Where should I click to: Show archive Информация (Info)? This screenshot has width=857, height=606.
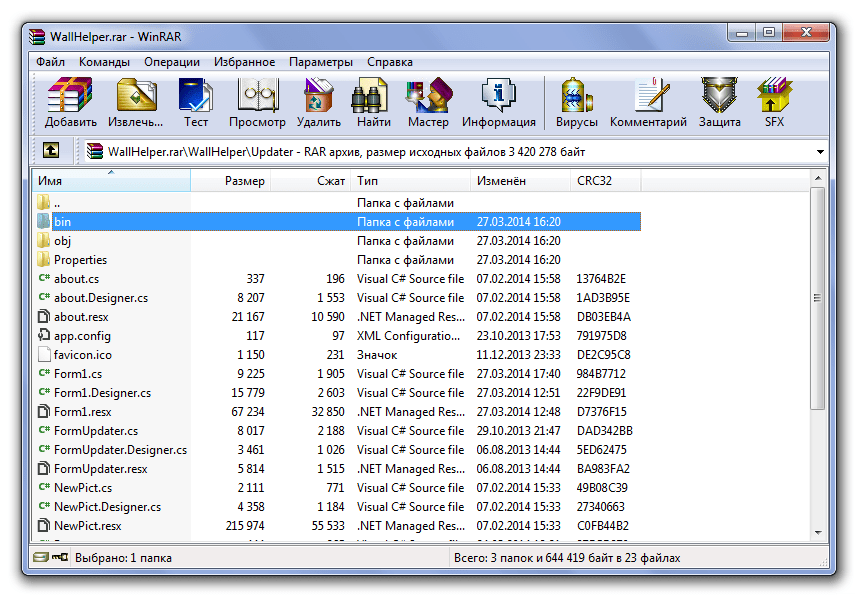pos(498,103)
